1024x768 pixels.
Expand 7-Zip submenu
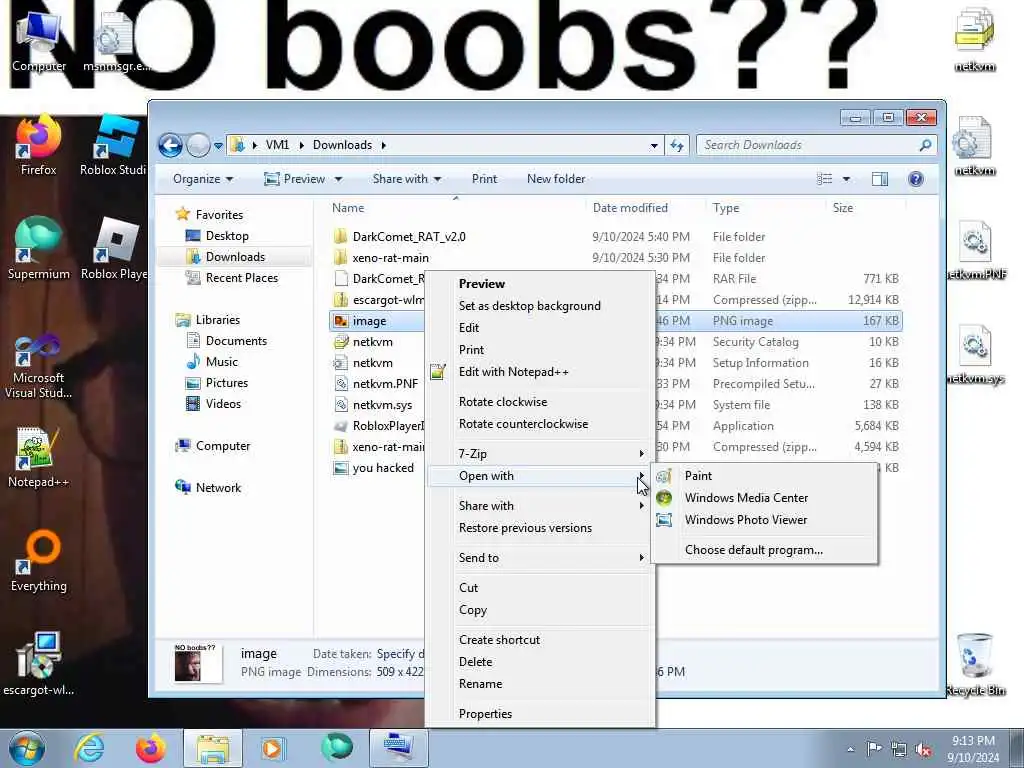point(541,453)
